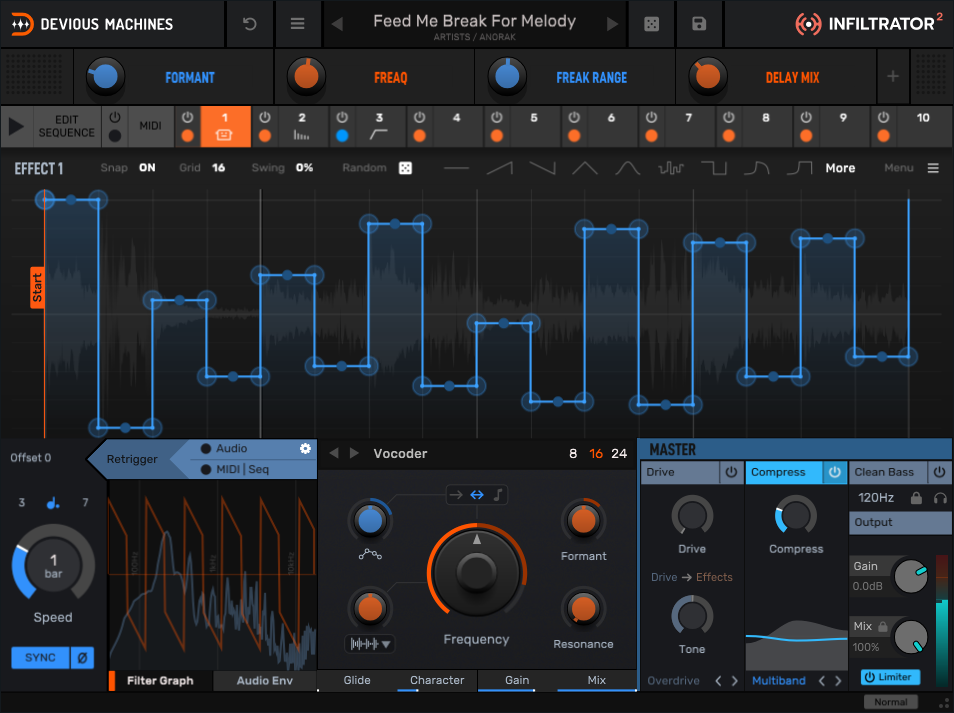The width and height of the screenshot is (954, 713).
Task: Open the waveform type dropdown in Vocoder
Action: 370,644
